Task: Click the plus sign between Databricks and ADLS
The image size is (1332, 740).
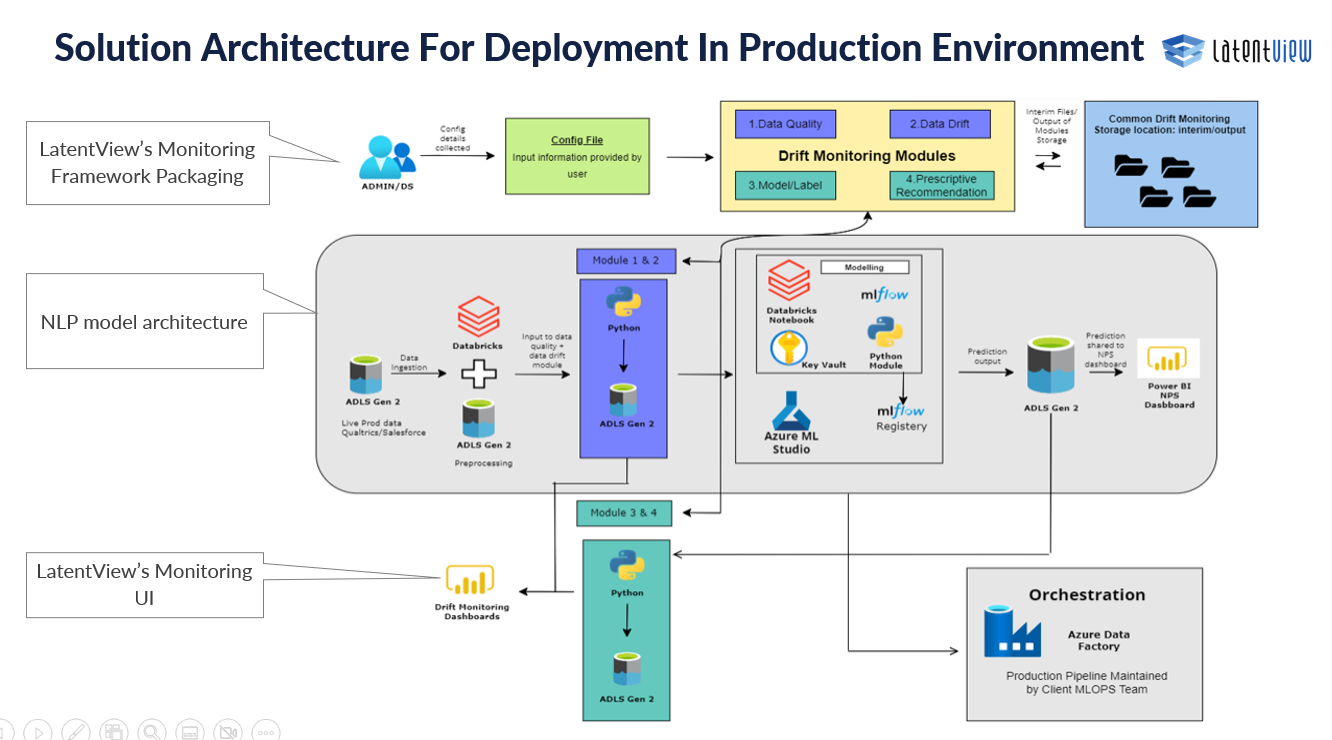Action: point(478,375)
